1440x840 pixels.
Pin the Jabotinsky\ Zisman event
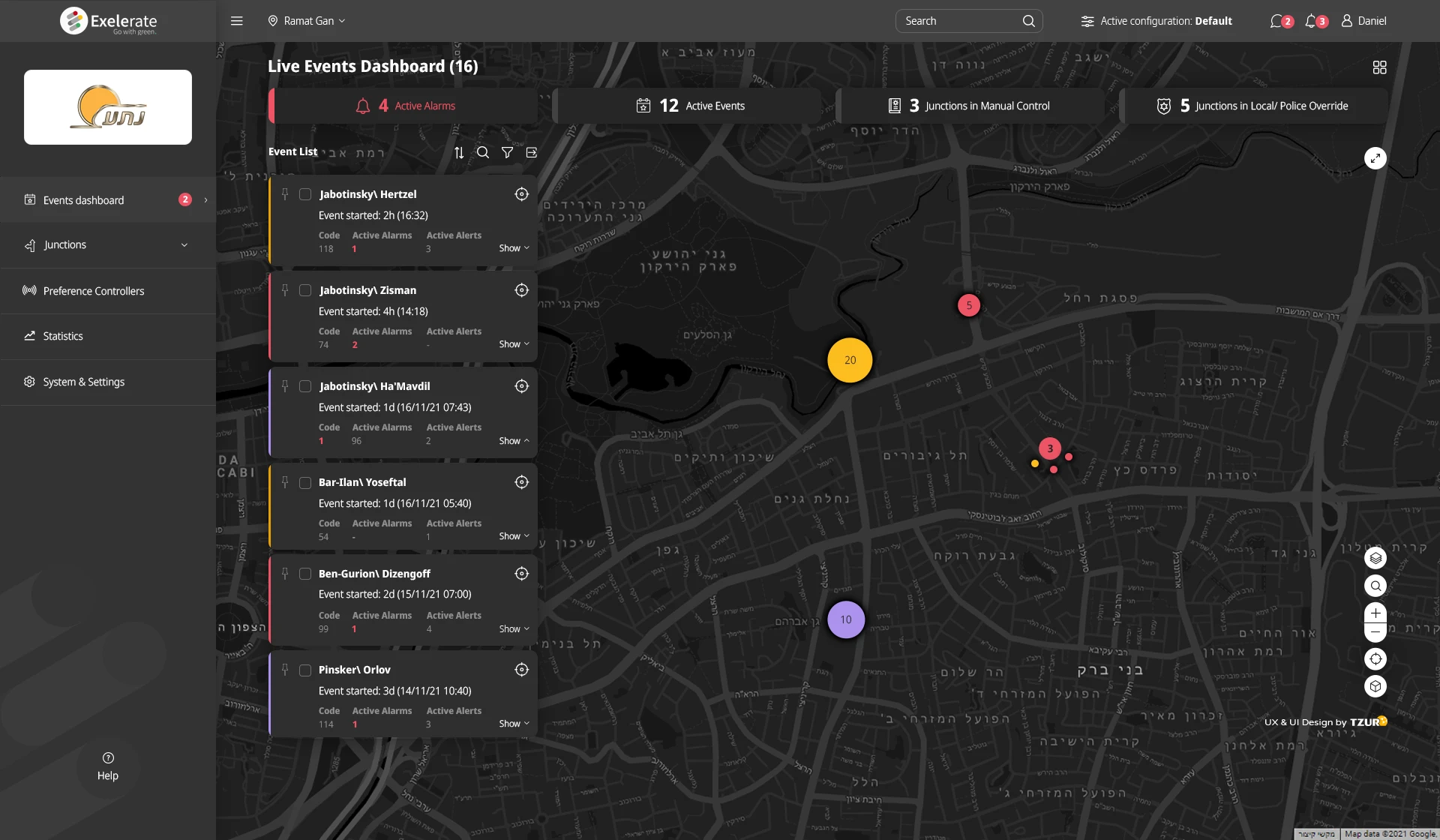click(x=285, y=290)
